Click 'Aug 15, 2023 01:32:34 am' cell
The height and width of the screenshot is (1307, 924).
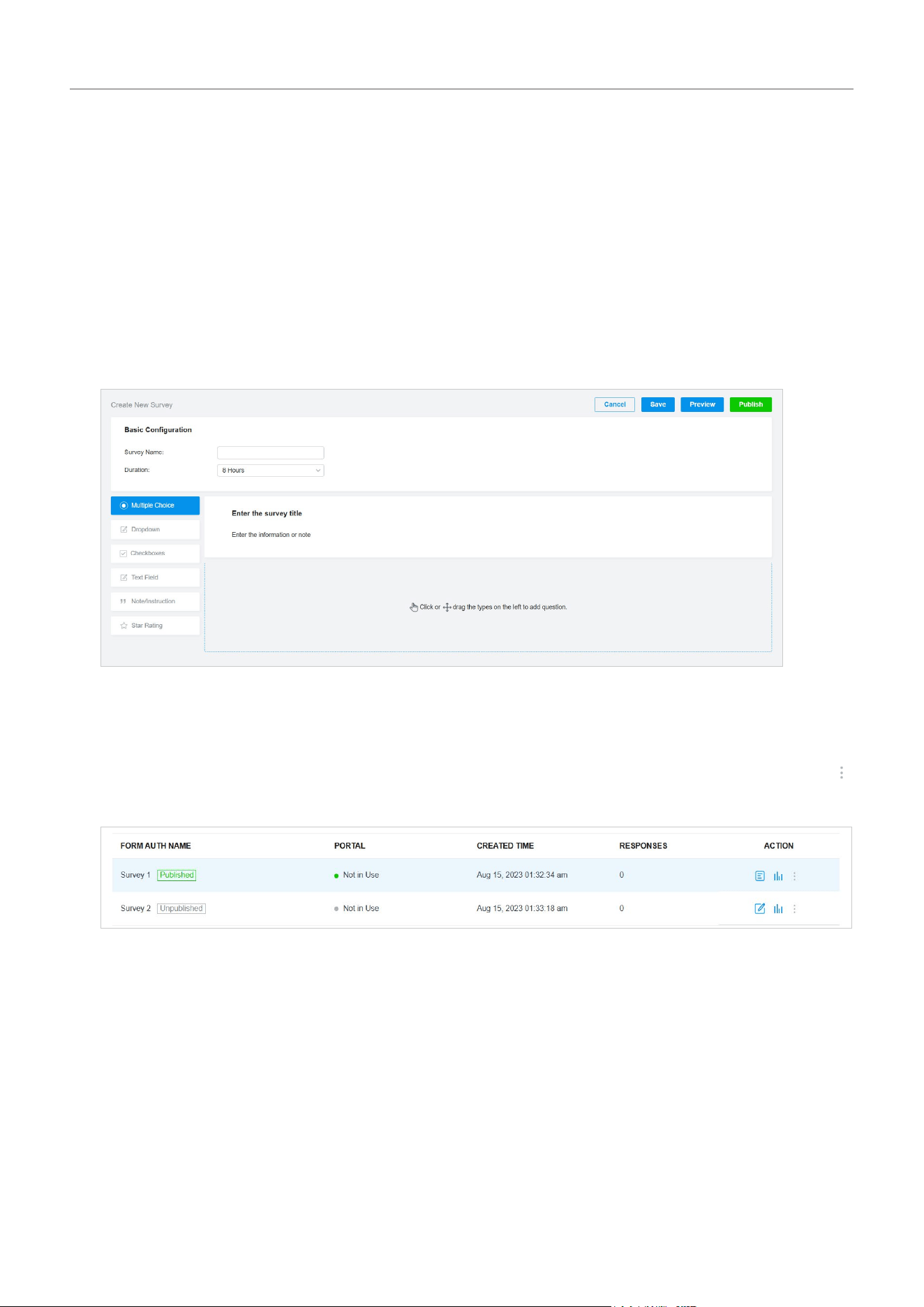[522, 875]
